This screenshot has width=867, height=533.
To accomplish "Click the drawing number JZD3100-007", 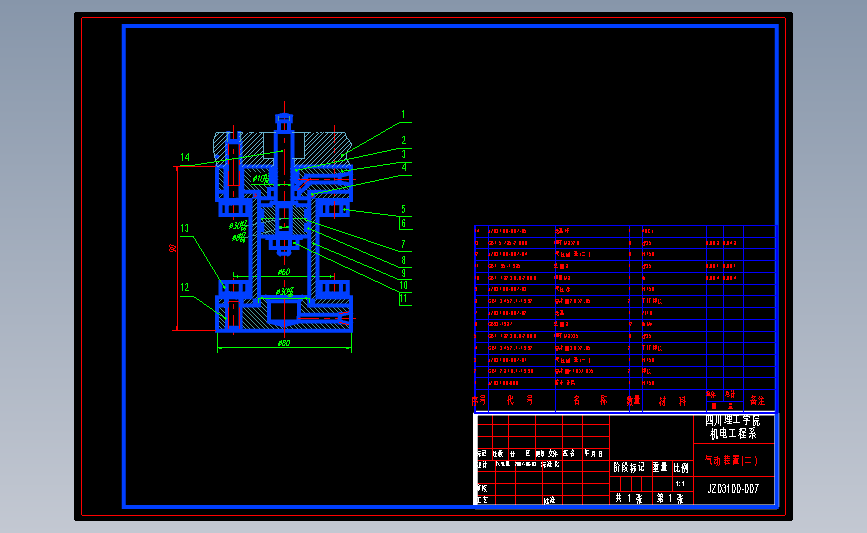I will [733, 489].
